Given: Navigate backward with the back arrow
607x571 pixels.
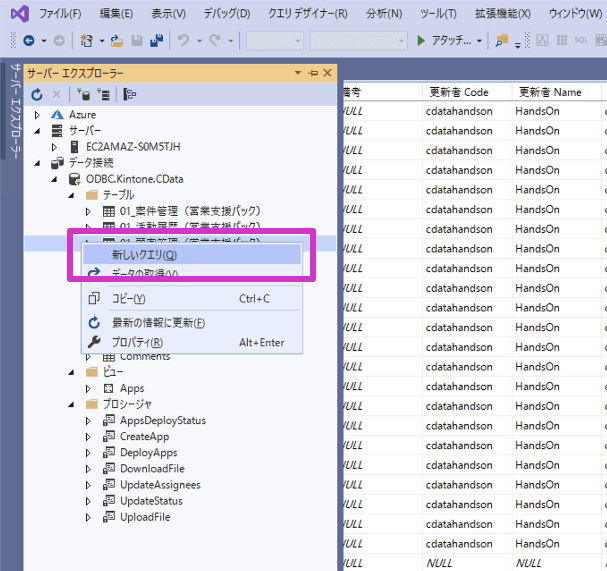Looking at the screenshot, I should click(29, 40).
